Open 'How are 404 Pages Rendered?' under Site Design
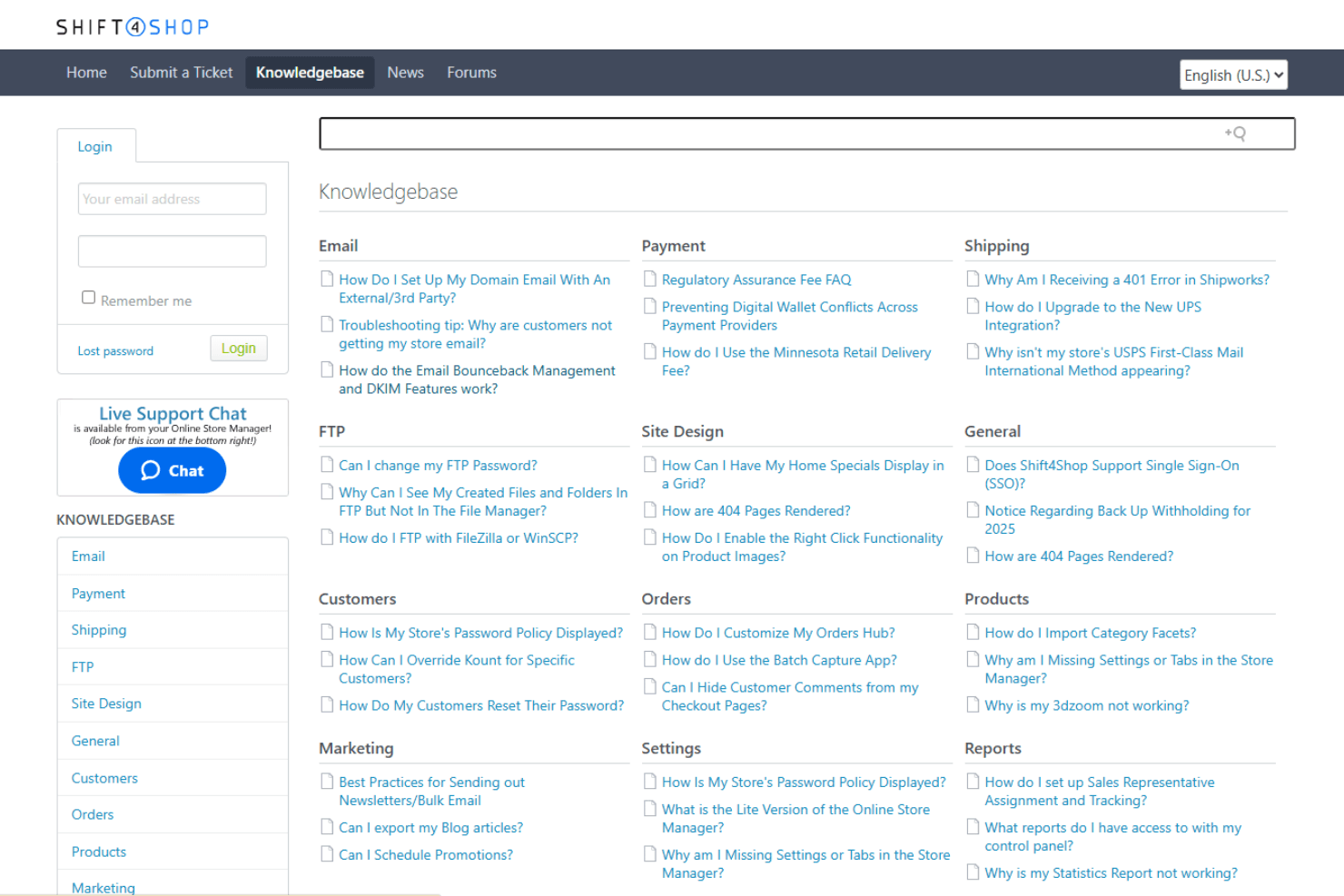Viewport: 1344px width, 896px height. click(756, 511)
